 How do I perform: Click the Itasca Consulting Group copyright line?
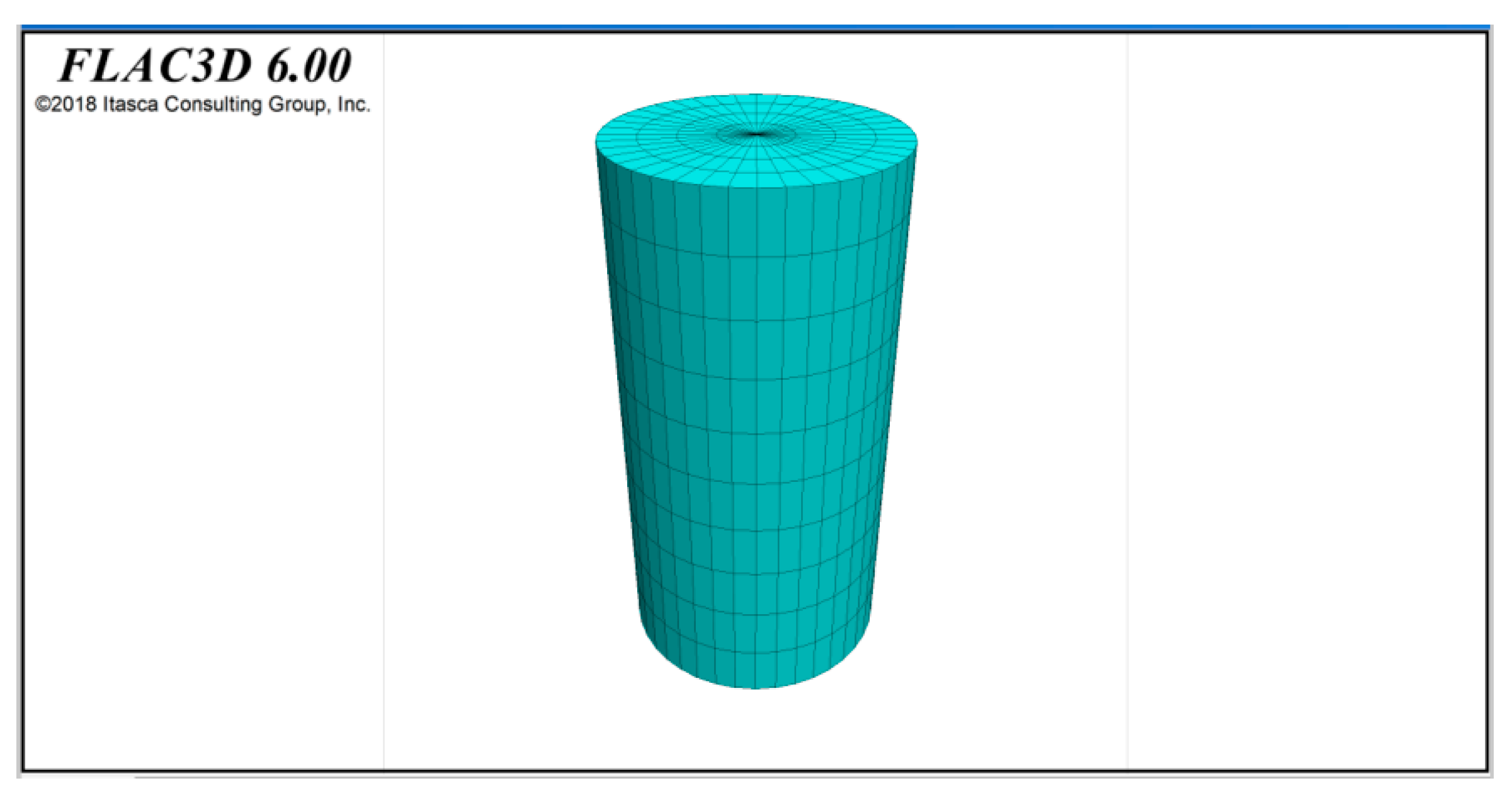pyautogui.click(x=202, y=105)
